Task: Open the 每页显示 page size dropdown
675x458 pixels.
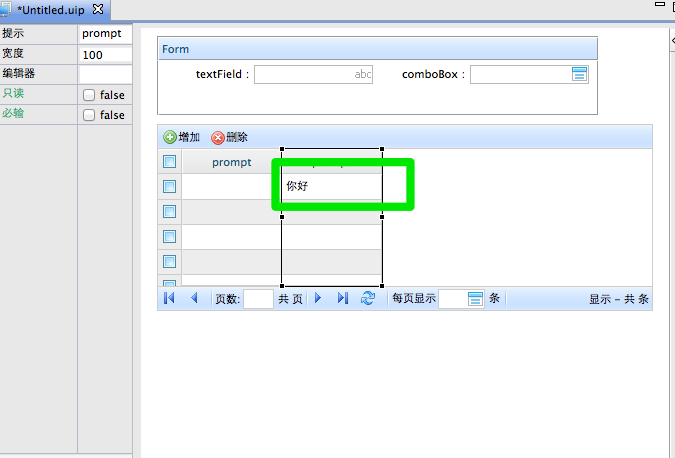Action: coord(475,299)
